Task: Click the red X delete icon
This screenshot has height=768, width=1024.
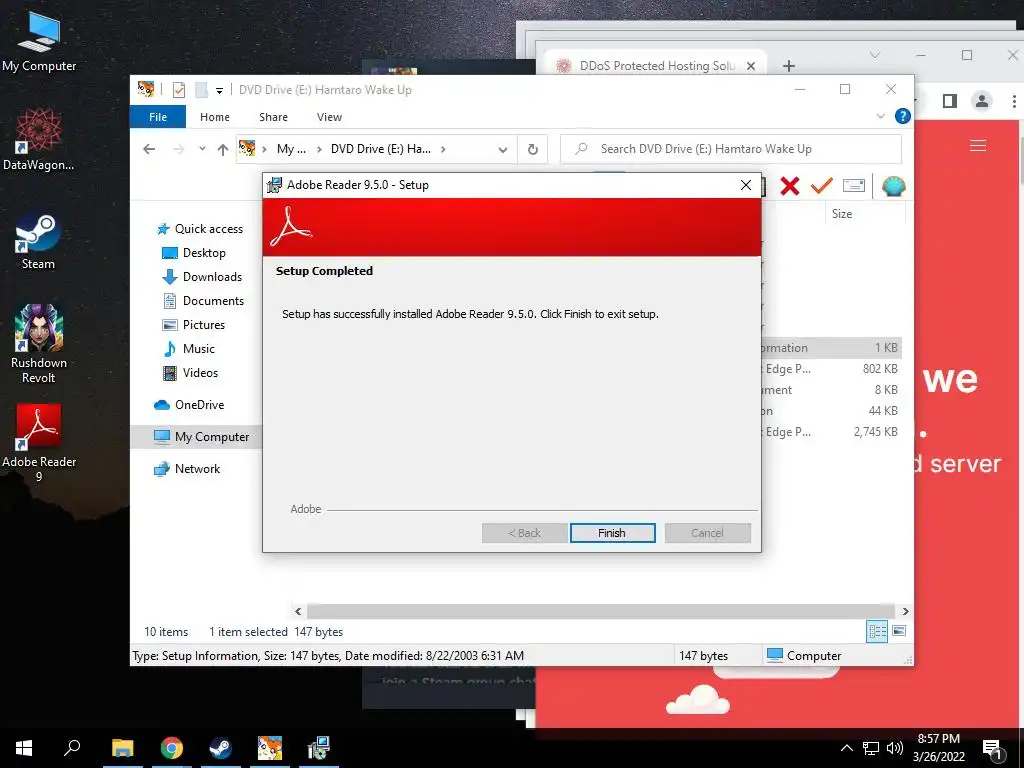Action: [790, 186]
